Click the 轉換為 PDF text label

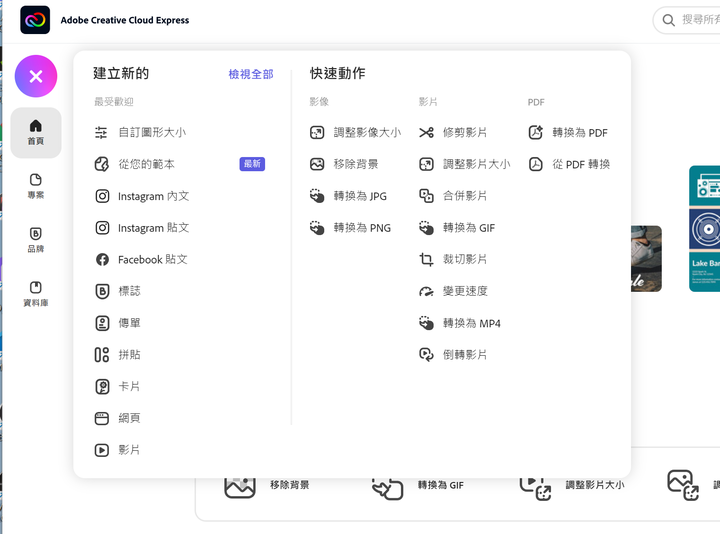click(579, 133)
